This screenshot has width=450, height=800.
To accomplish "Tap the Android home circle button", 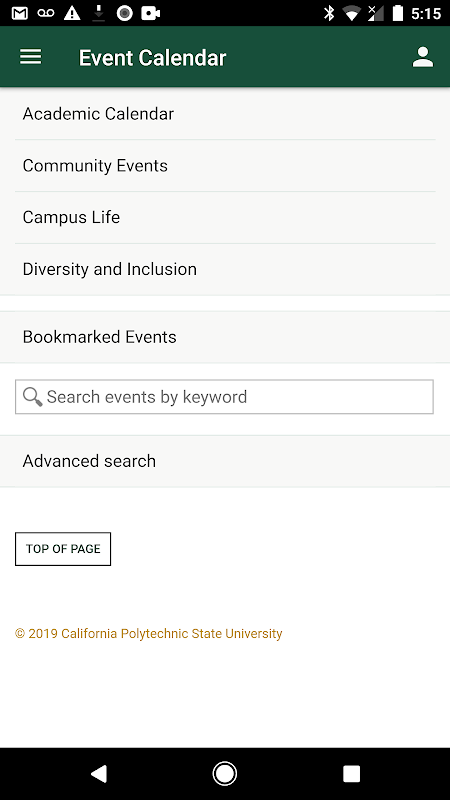I will coord(224,774).
